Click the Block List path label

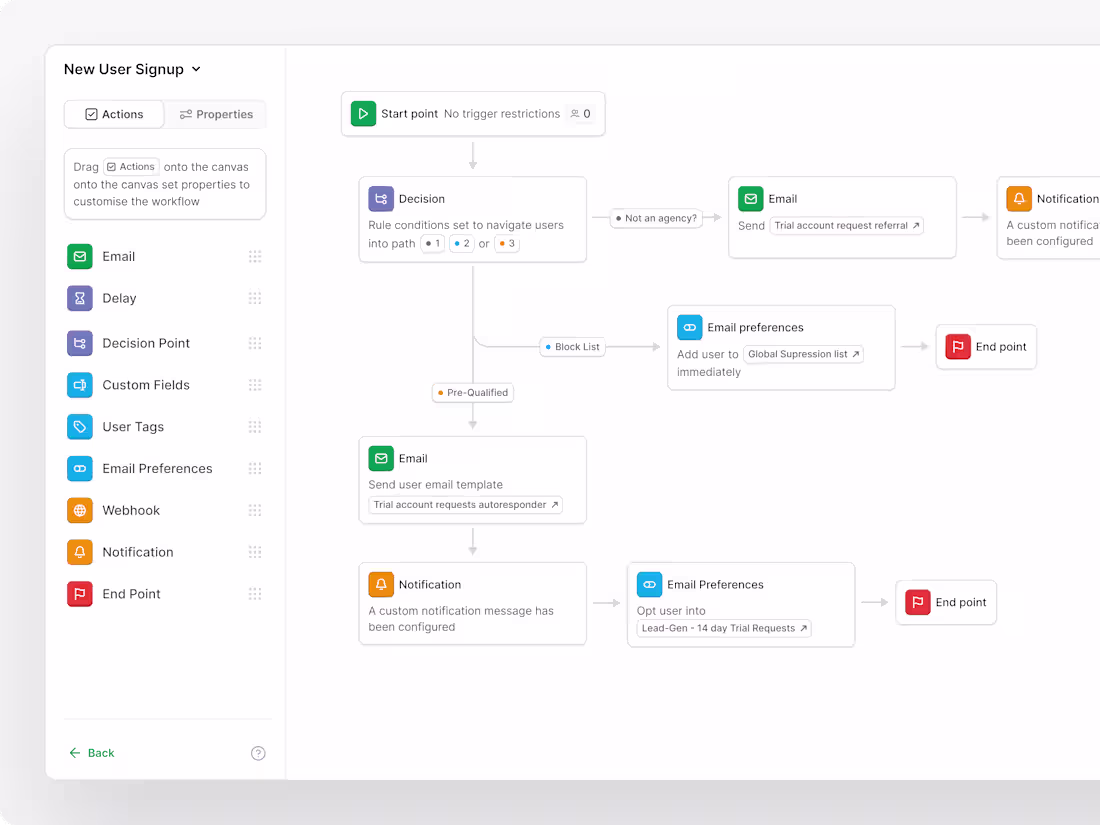click(572, 347)
